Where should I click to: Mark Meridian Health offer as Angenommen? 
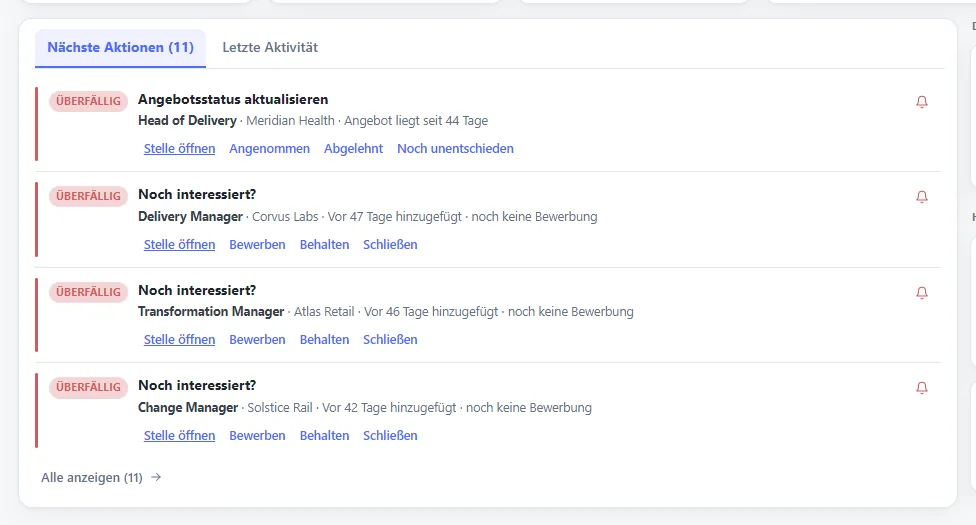point(270,149)
